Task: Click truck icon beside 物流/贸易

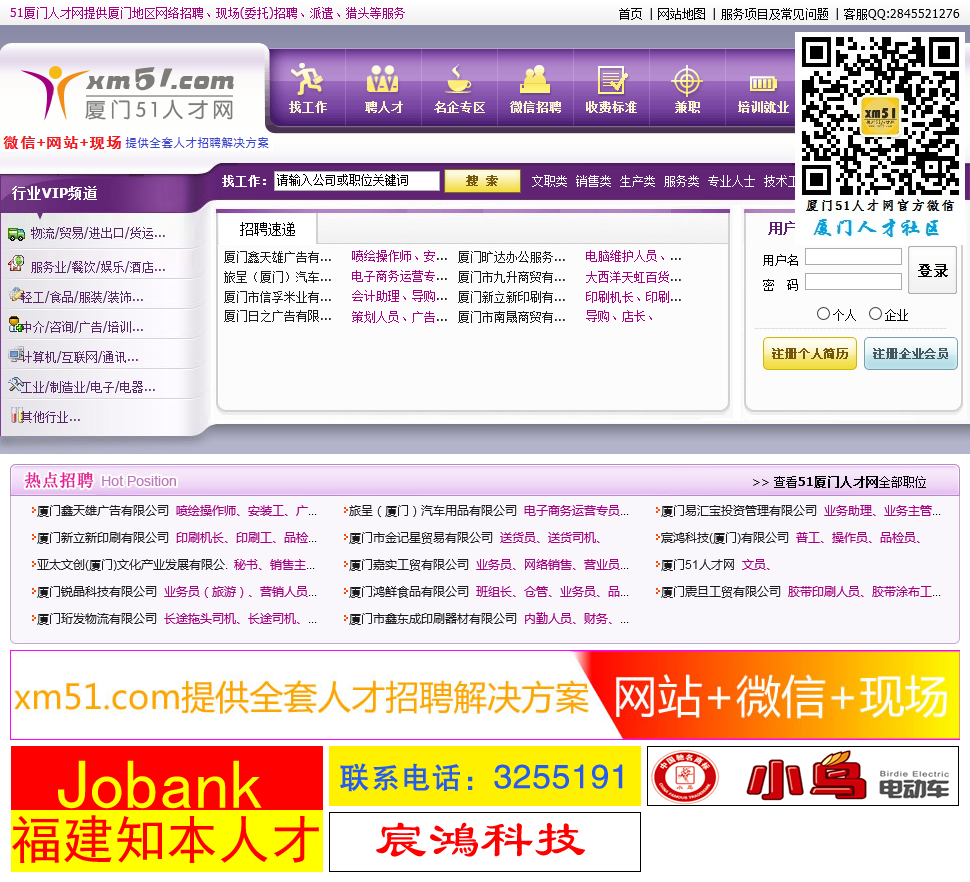Action: [16, 234]
